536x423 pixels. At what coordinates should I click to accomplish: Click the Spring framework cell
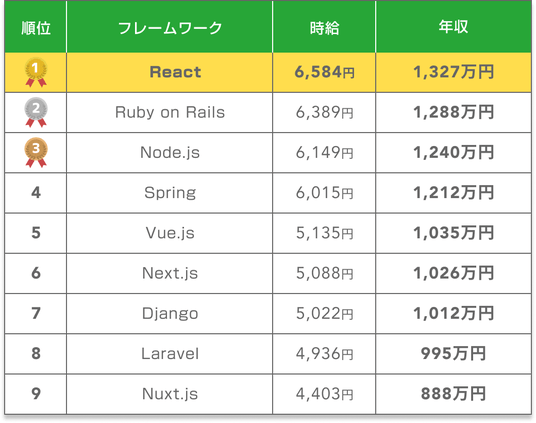point(170,193)
